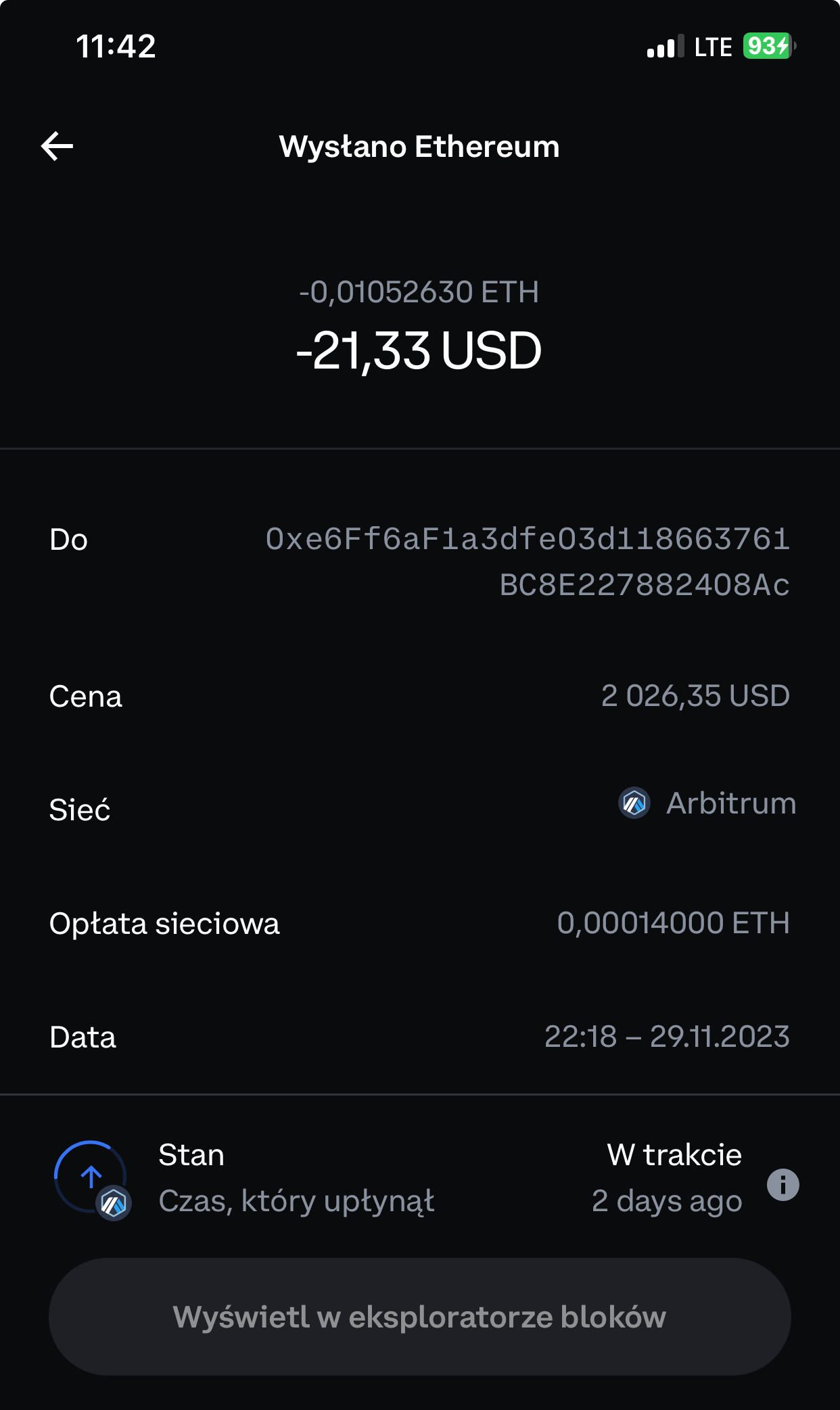840x1410 pixels.
Task: Tap the recipient wallet address 0xe6Ff6a...
Action: (x=528, y=562)
